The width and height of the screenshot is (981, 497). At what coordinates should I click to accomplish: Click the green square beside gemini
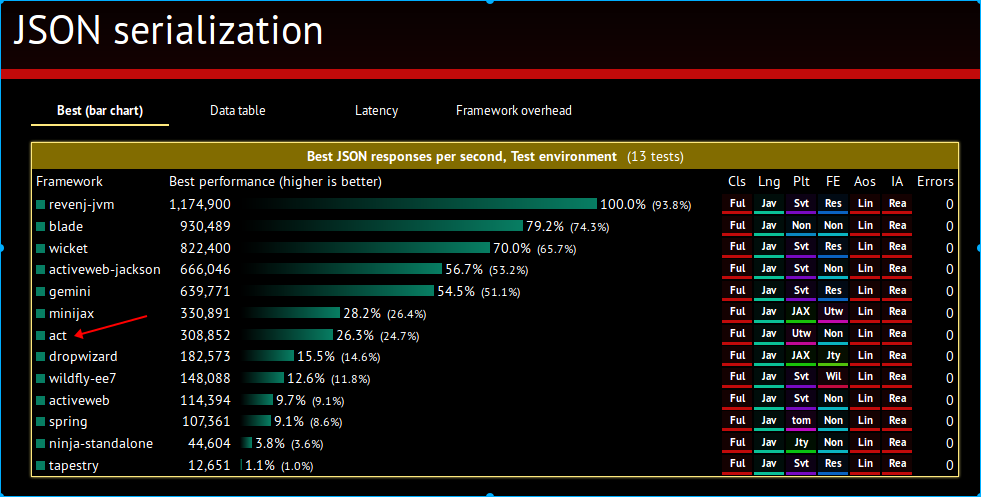(x=41, y=292)
